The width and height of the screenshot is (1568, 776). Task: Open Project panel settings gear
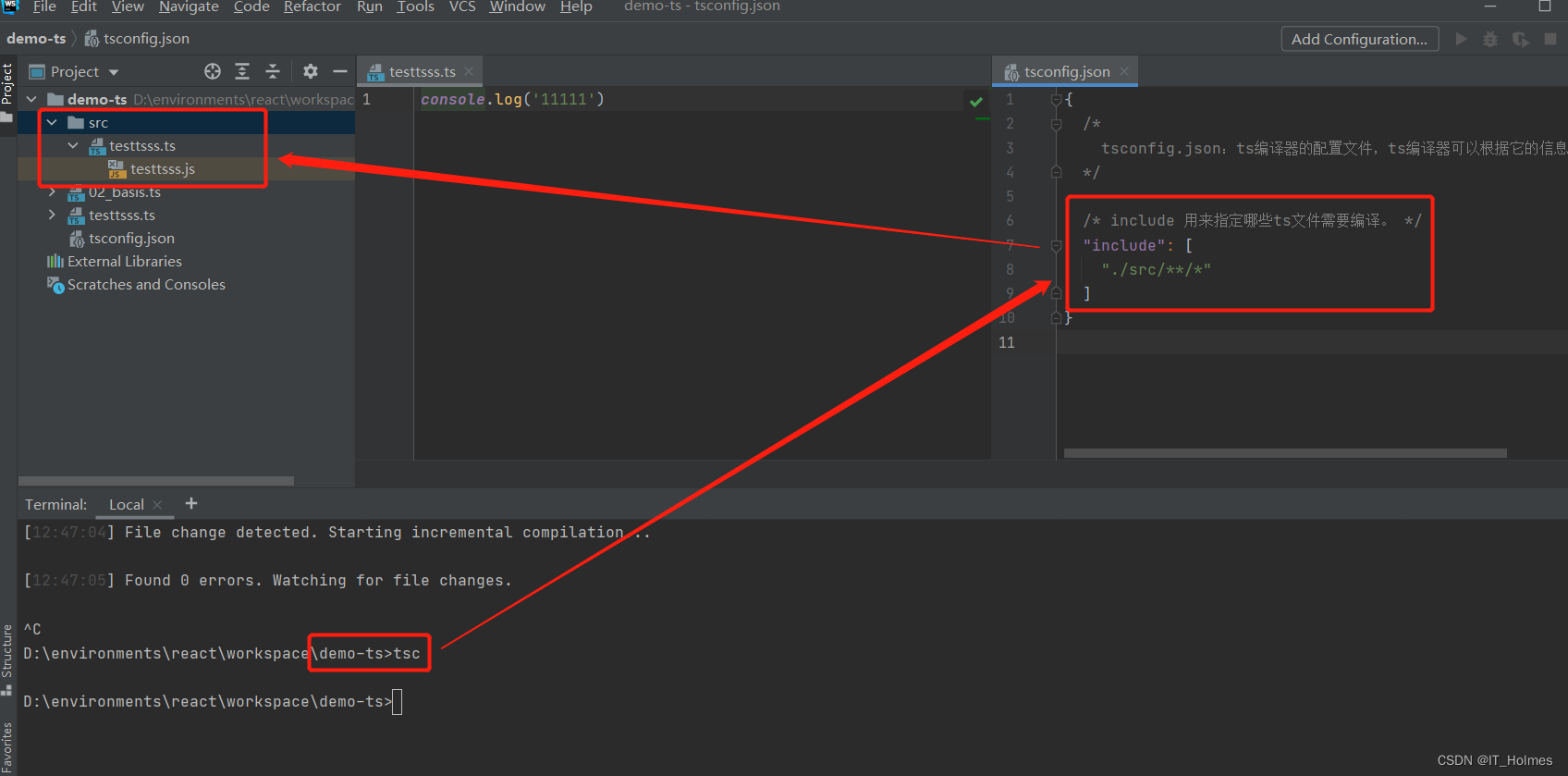pyautogui.click(x=311, y=71)
